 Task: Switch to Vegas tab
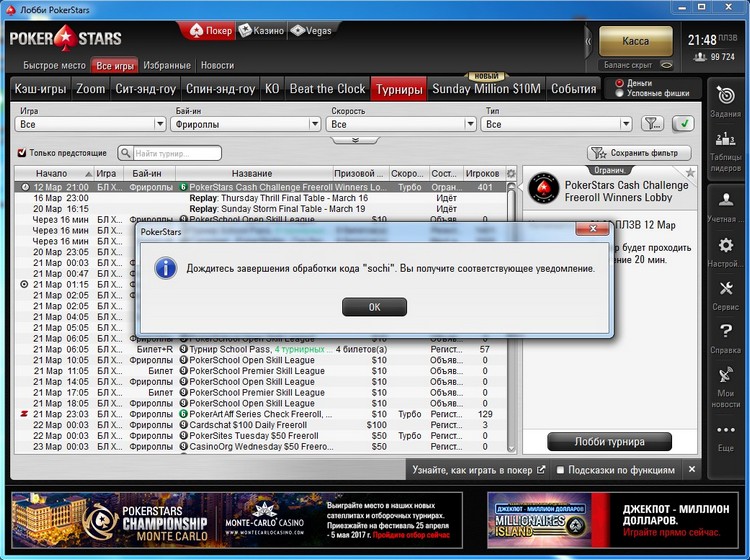[311, 31]
